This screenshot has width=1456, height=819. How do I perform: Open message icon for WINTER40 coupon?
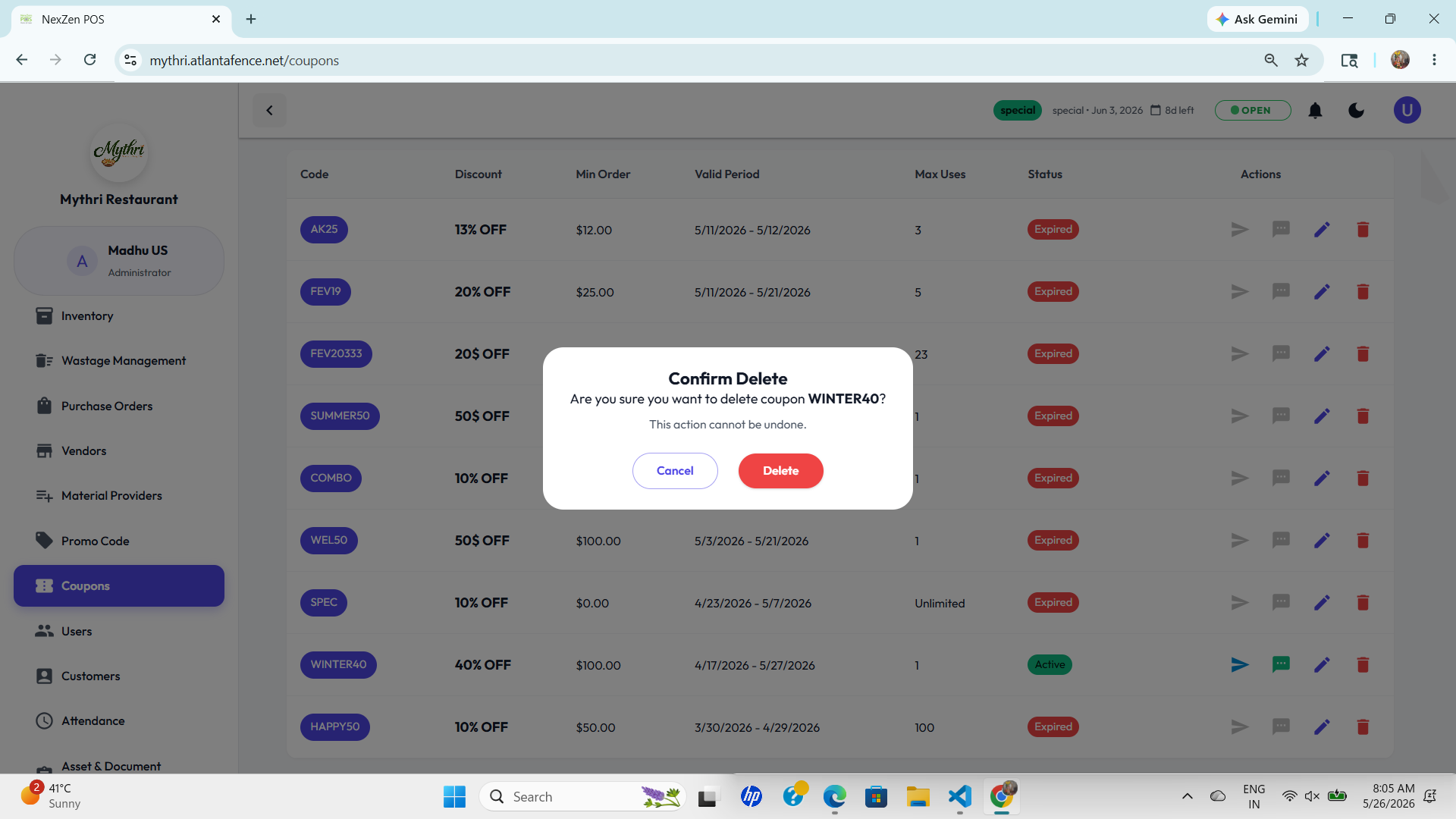1281,665
